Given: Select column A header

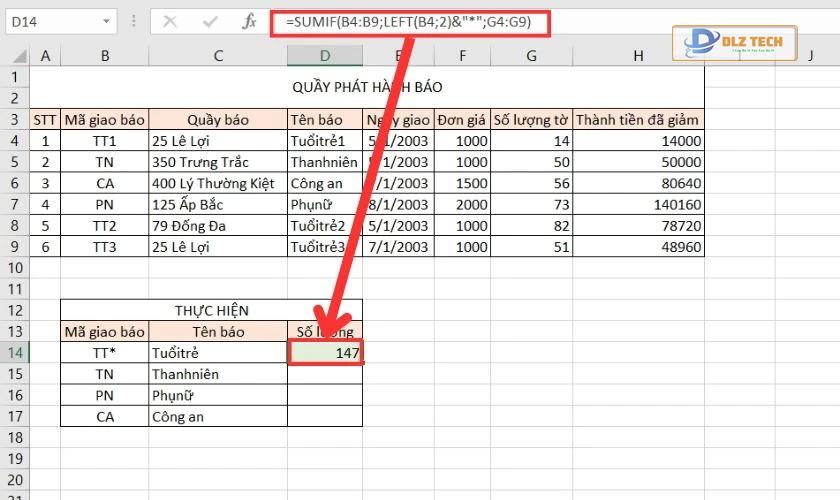Looking at the screenshot, I should (x=45, y=56).
